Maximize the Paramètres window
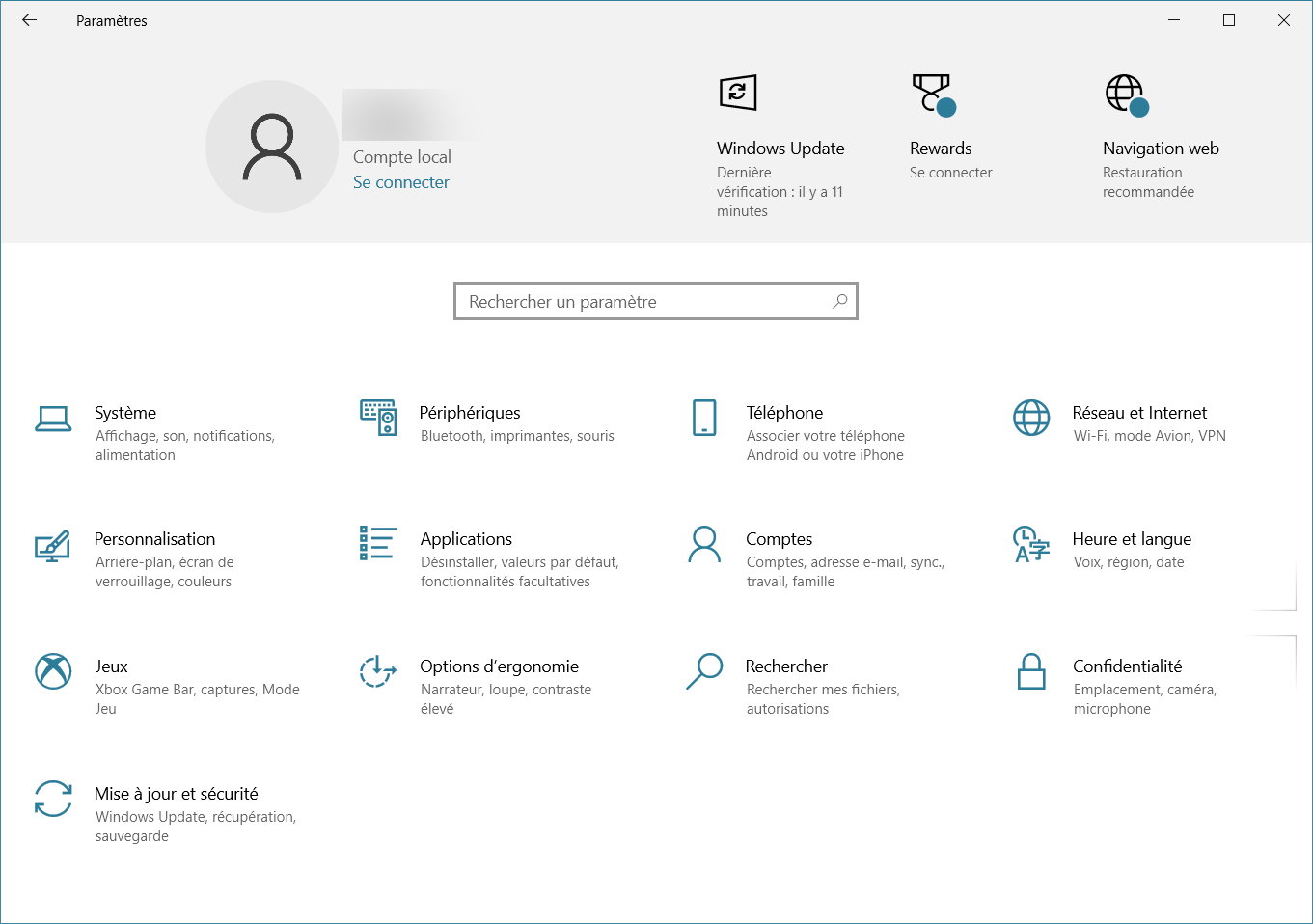The height and width of the screenshot is (924, 1313). tap(1229, 20)
